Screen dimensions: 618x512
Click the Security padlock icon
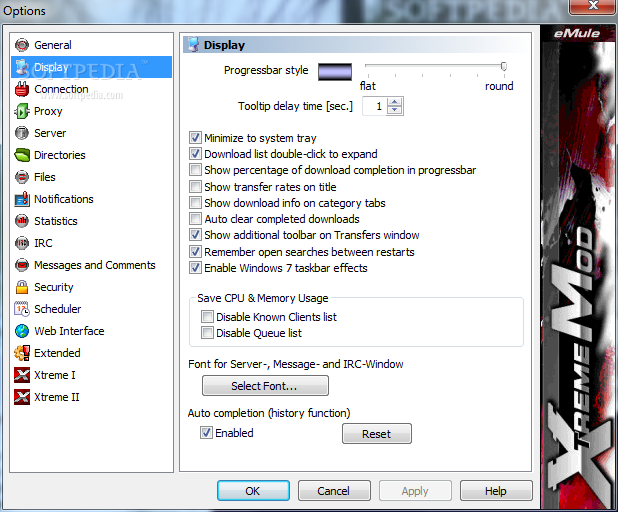point(22,287)
